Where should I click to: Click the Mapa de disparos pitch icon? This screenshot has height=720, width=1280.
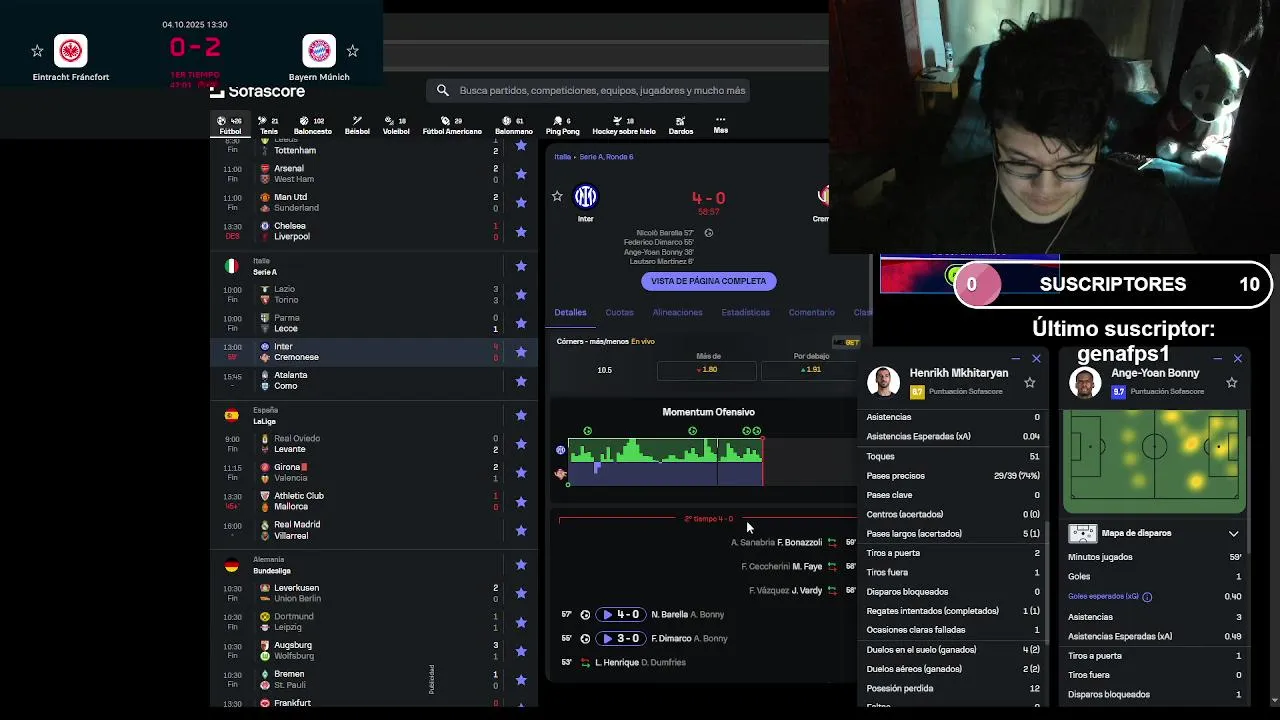tap(1082, 533)
